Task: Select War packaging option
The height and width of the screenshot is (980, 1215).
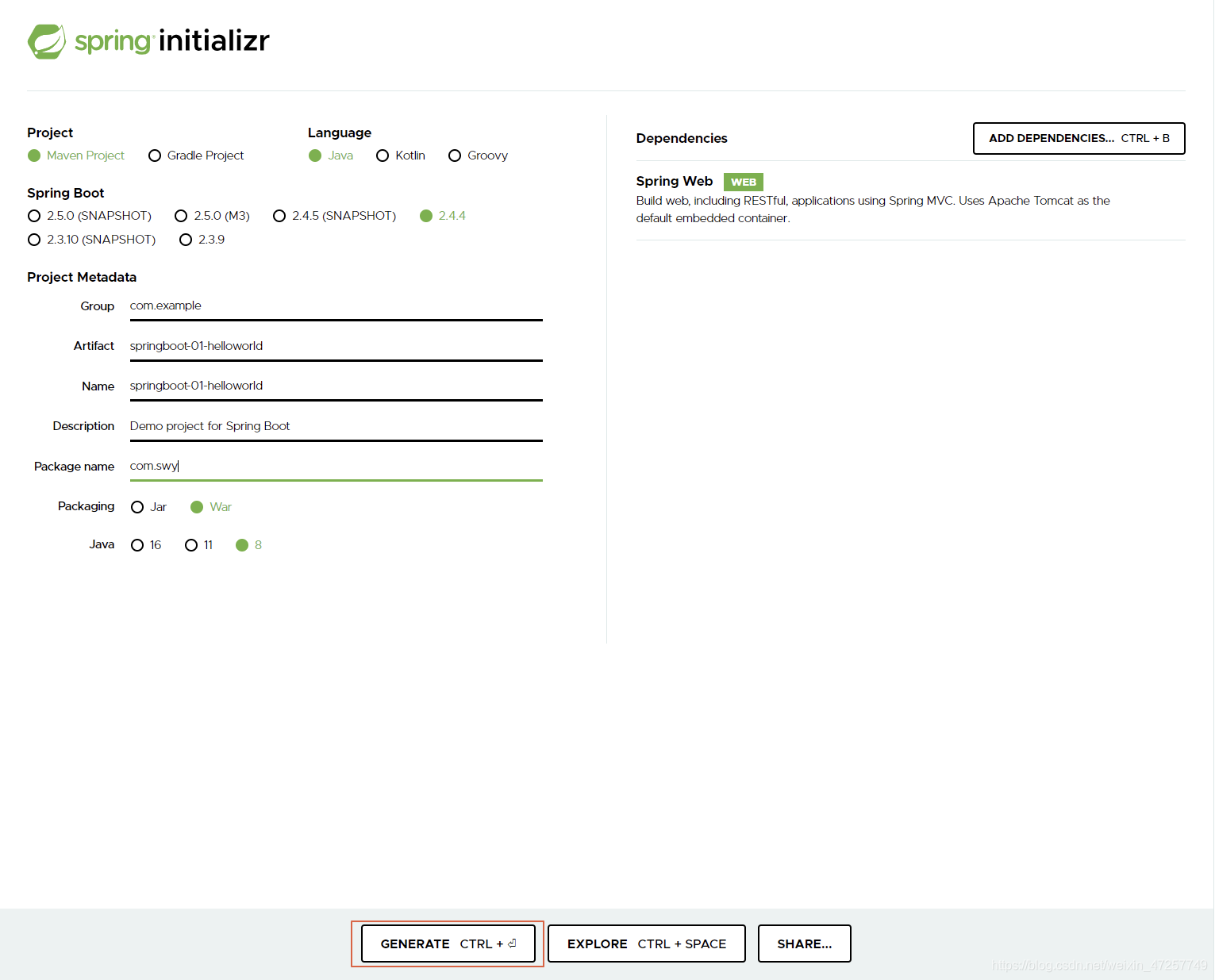Action: point(211,507)
